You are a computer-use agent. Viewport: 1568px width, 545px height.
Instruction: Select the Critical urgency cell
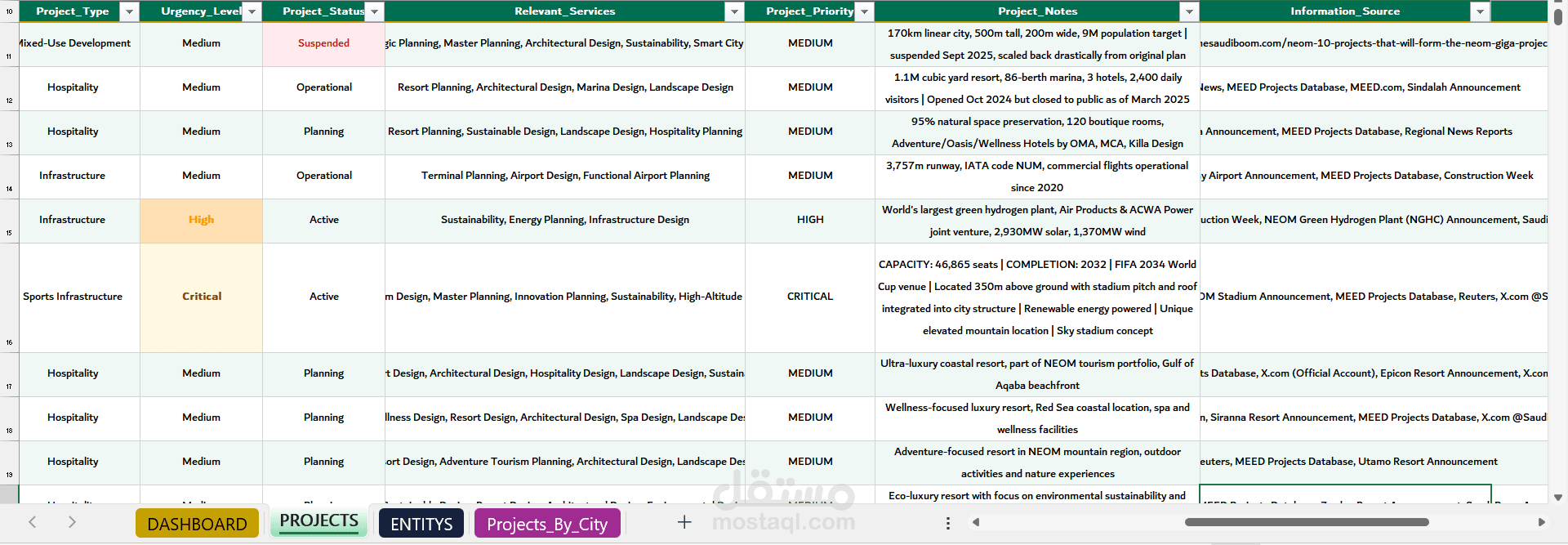pos(201,297)
